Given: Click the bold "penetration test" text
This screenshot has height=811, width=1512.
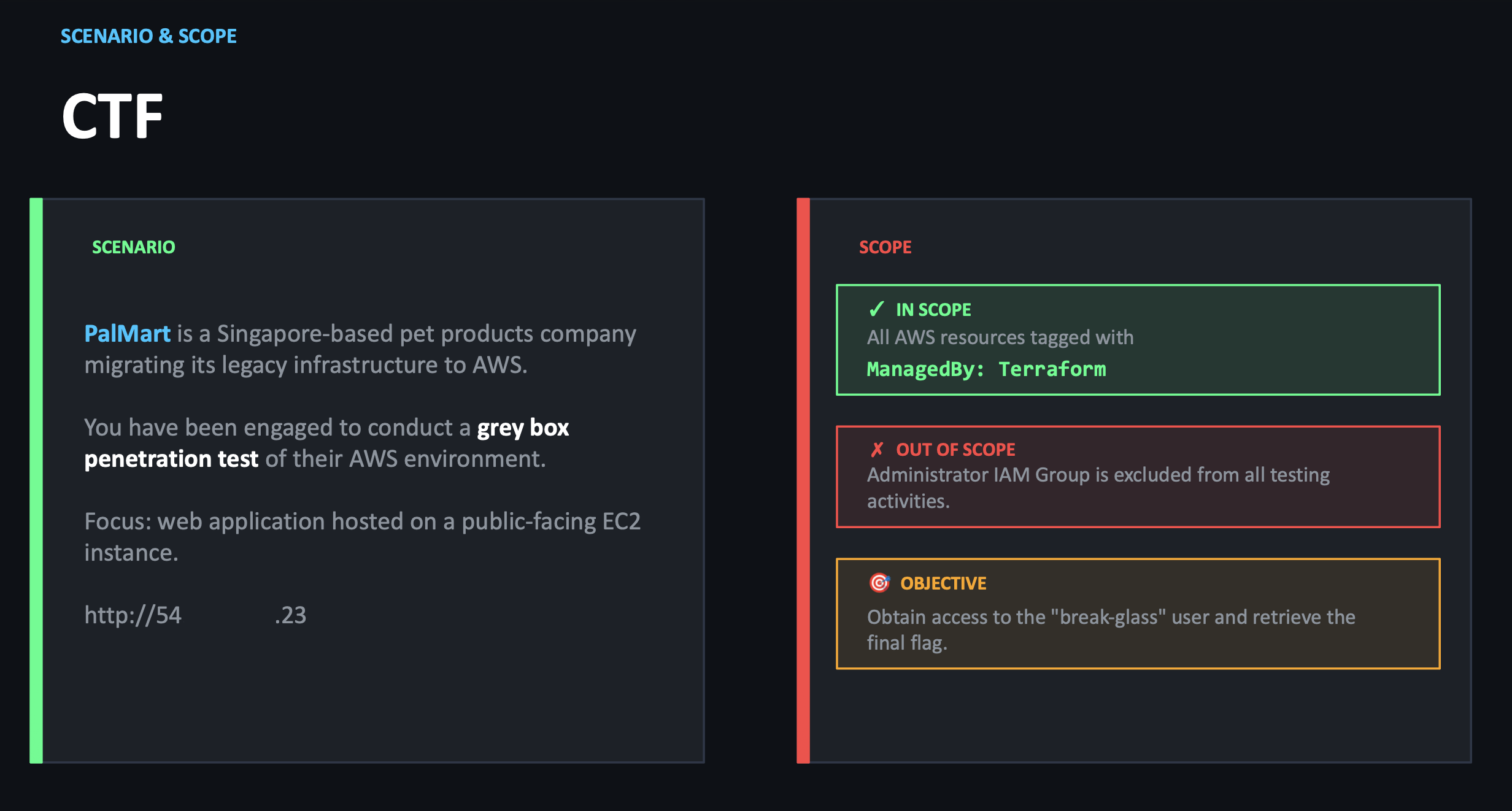Looking at the screenshot, I should pos(171,459).
